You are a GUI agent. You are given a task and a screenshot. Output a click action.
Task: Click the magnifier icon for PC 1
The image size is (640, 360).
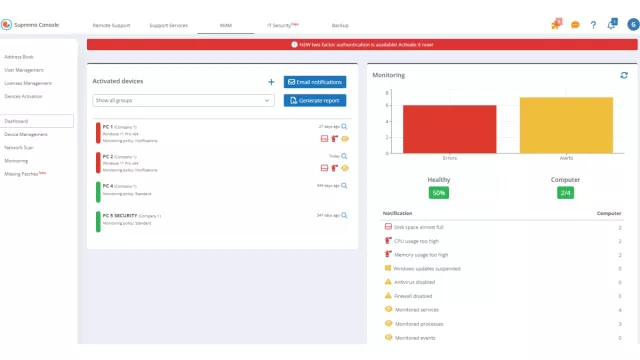[344, 127]
